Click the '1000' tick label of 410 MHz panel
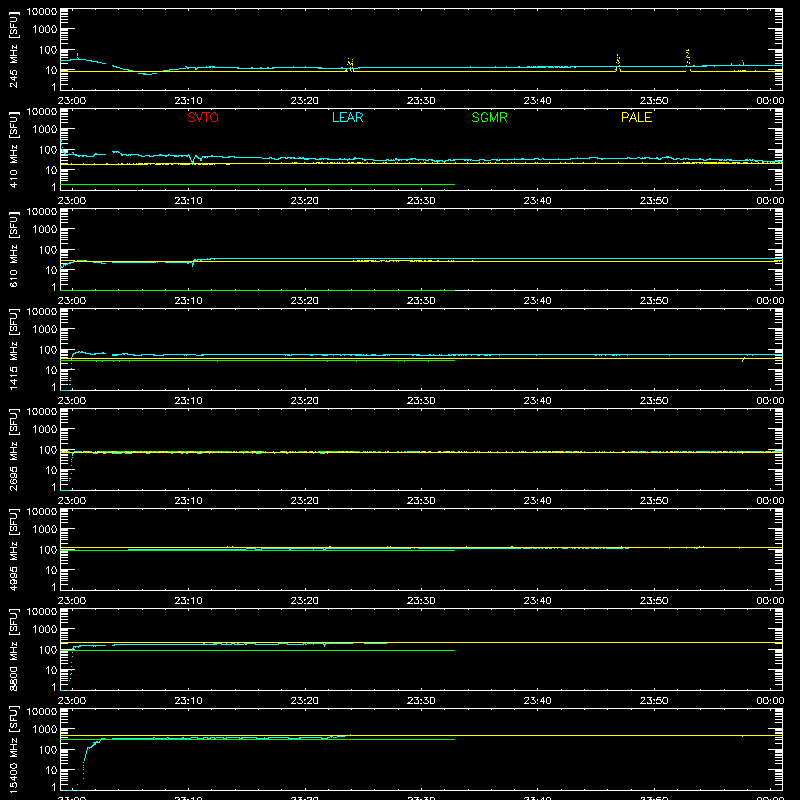Screen dimensions: 800x800 (x=45, y=130)
